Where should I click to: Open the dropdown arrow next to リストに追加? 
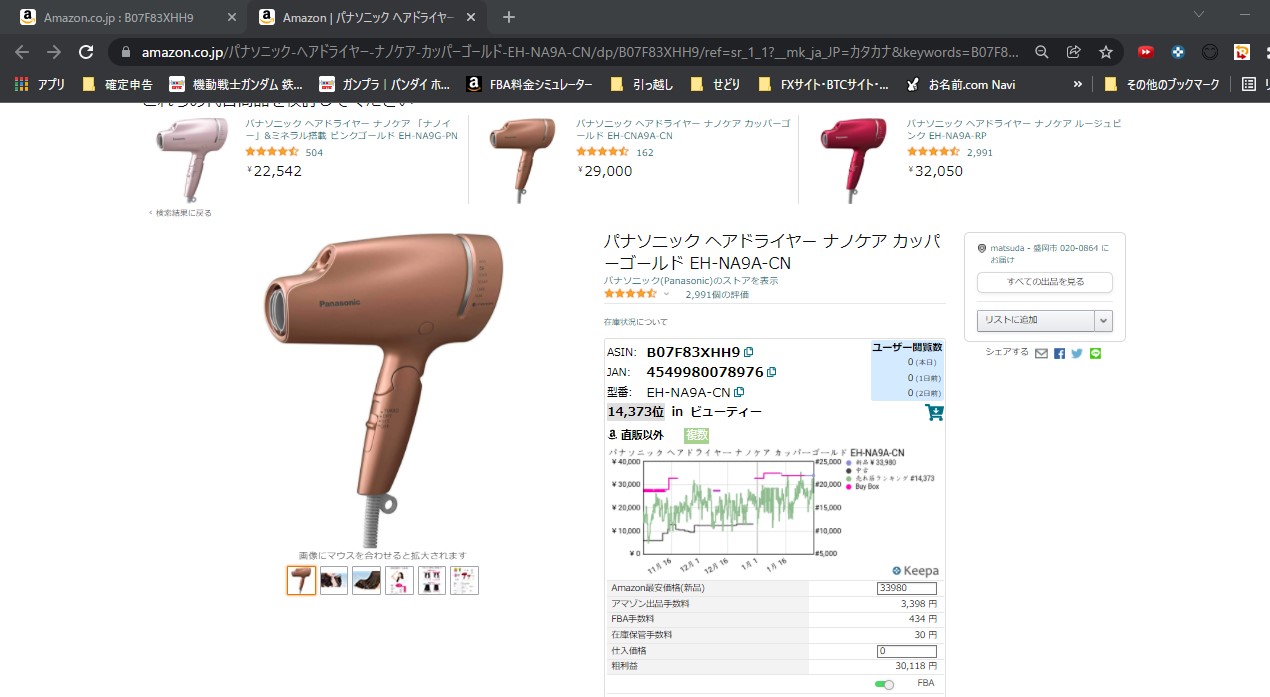[1104, 321]
